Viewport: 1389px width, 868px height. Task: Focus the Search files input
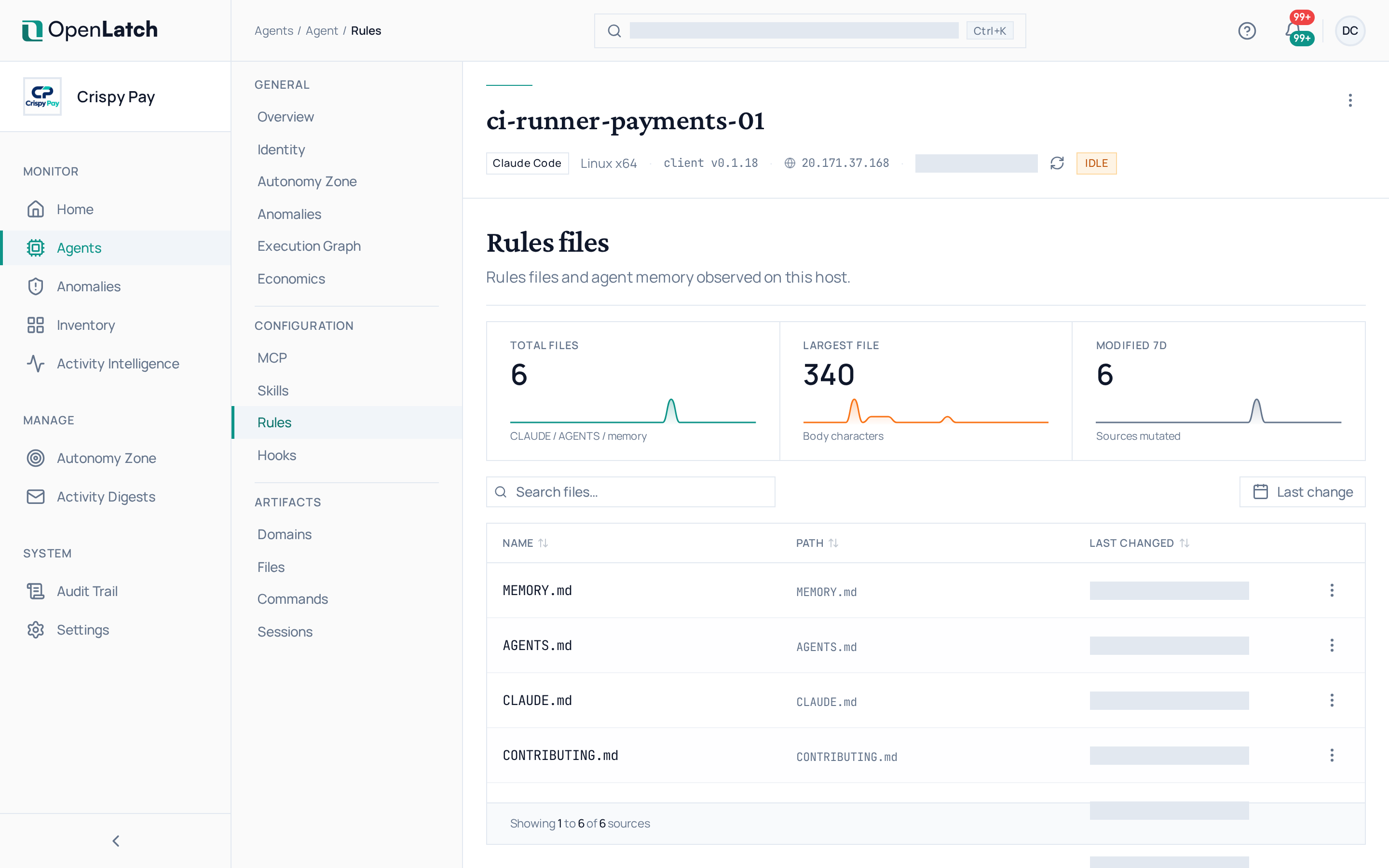630,491
